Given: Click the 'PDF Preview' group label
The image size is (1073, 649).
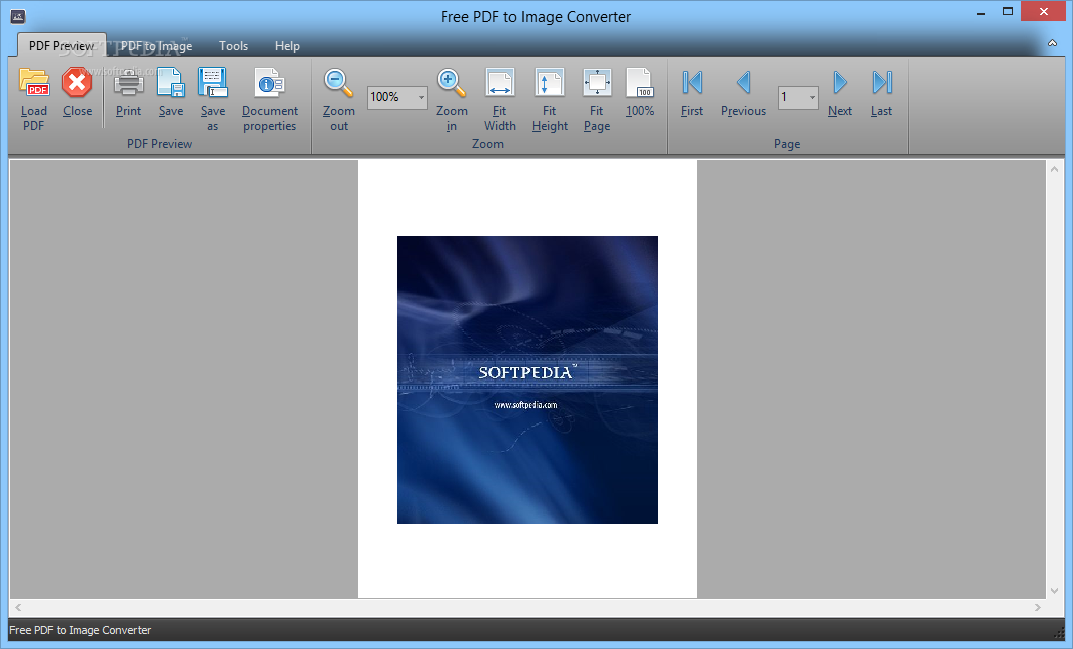Looking at the screenshot, I should [159, 144].
